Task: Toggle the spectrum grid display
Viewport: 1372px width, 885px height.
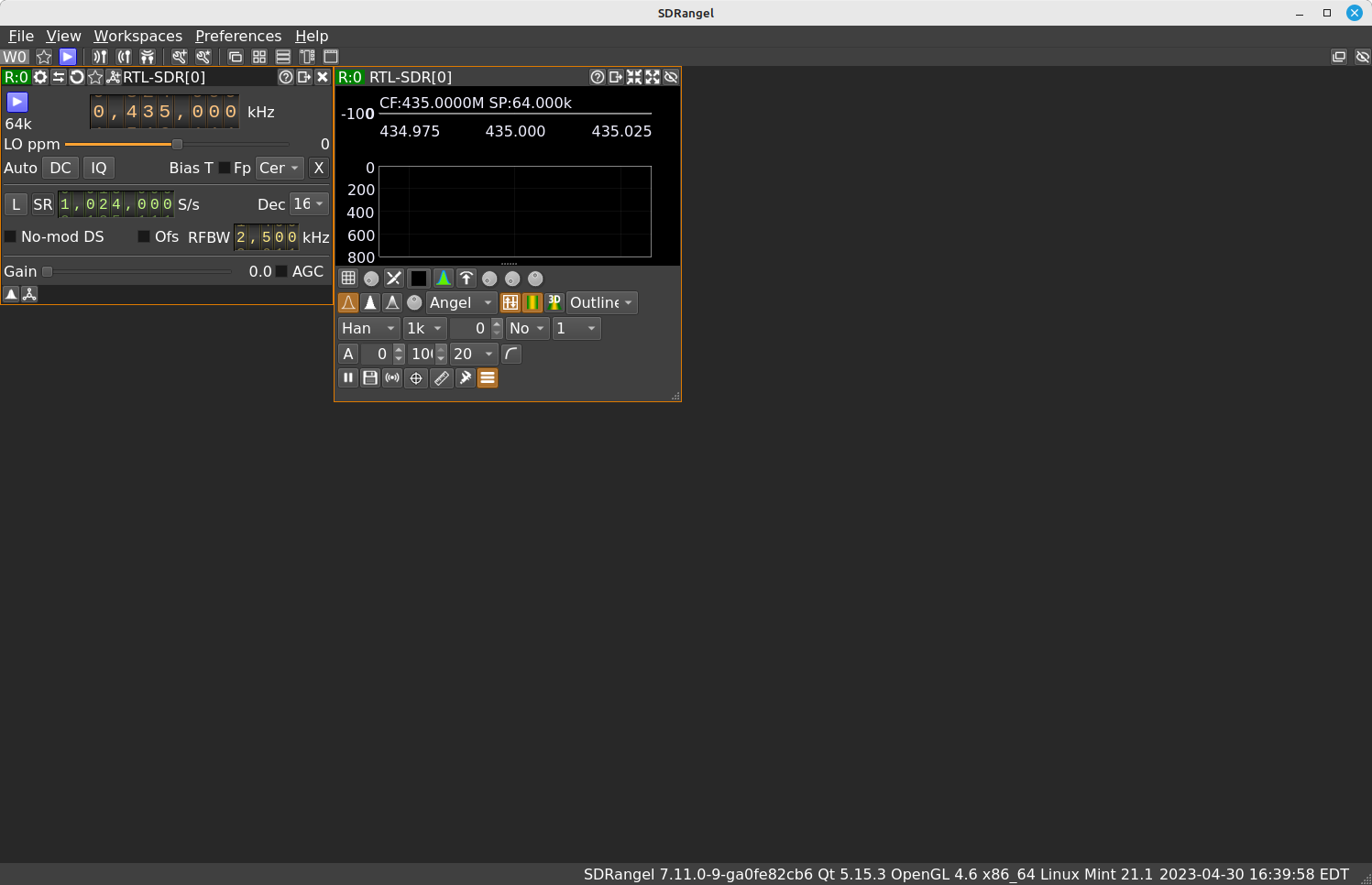Action: [348, 278]
